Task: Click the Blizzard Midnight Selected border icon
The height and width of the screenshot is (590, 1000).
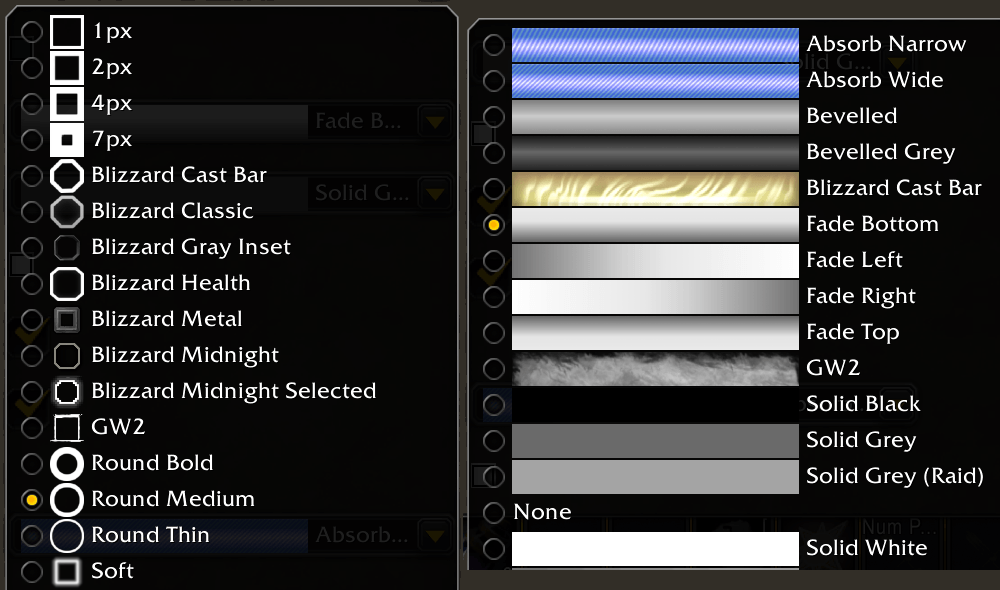Action: tap(67, 392)
